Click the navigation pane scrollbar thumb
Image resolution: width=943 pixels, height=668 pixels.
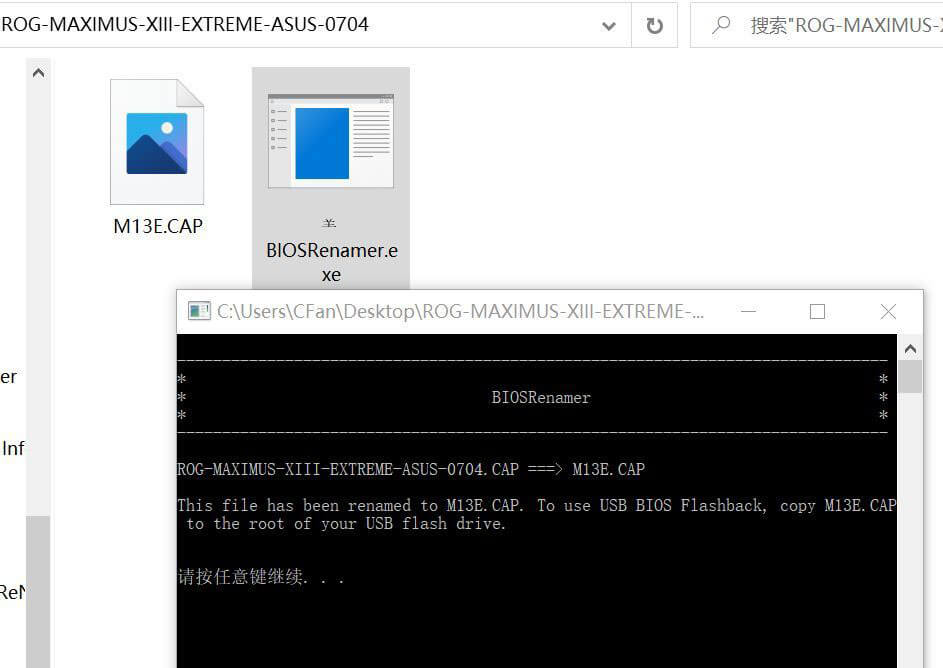click(37, 590)
